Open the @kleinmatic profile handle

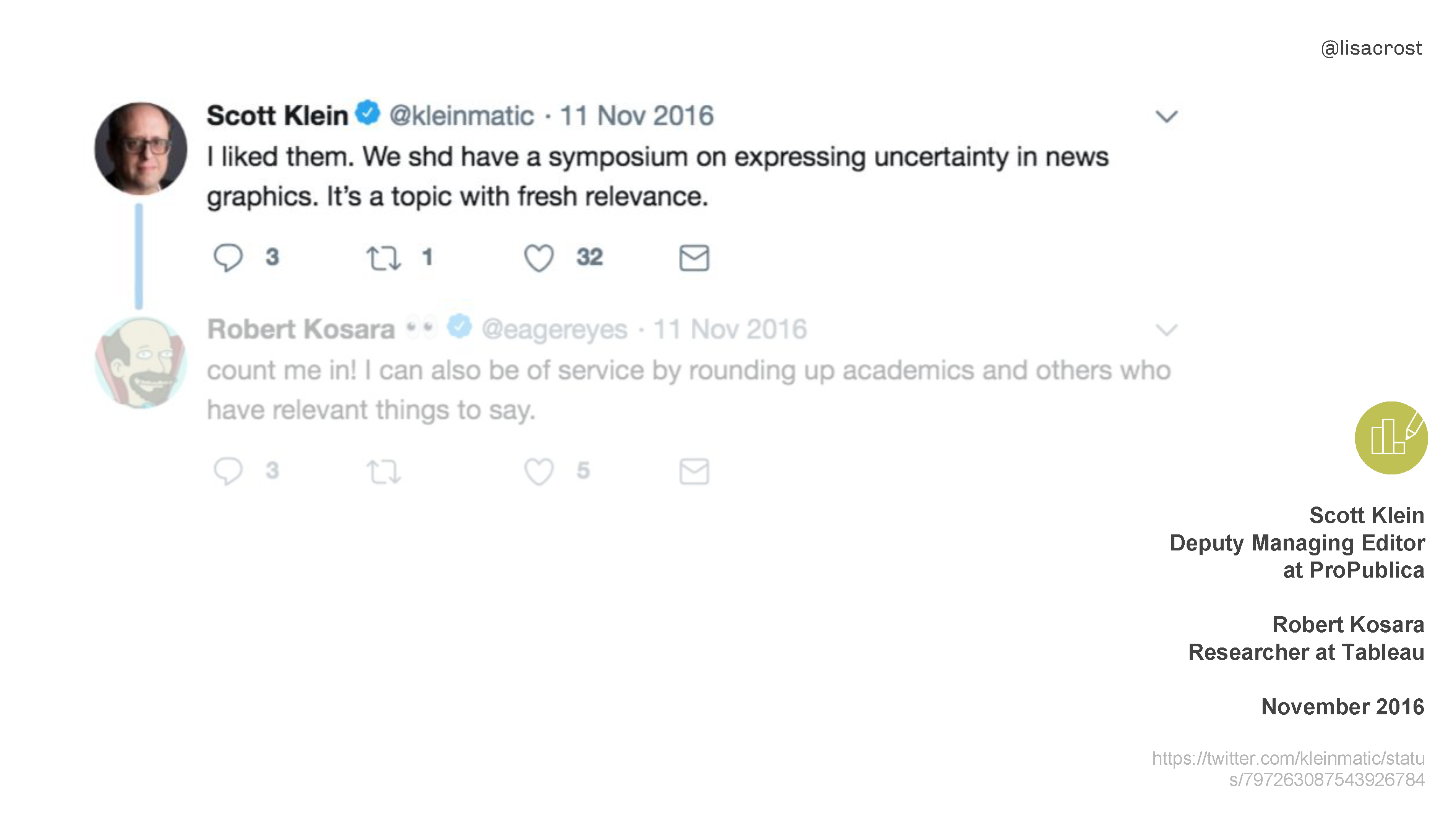pos(461,116)
